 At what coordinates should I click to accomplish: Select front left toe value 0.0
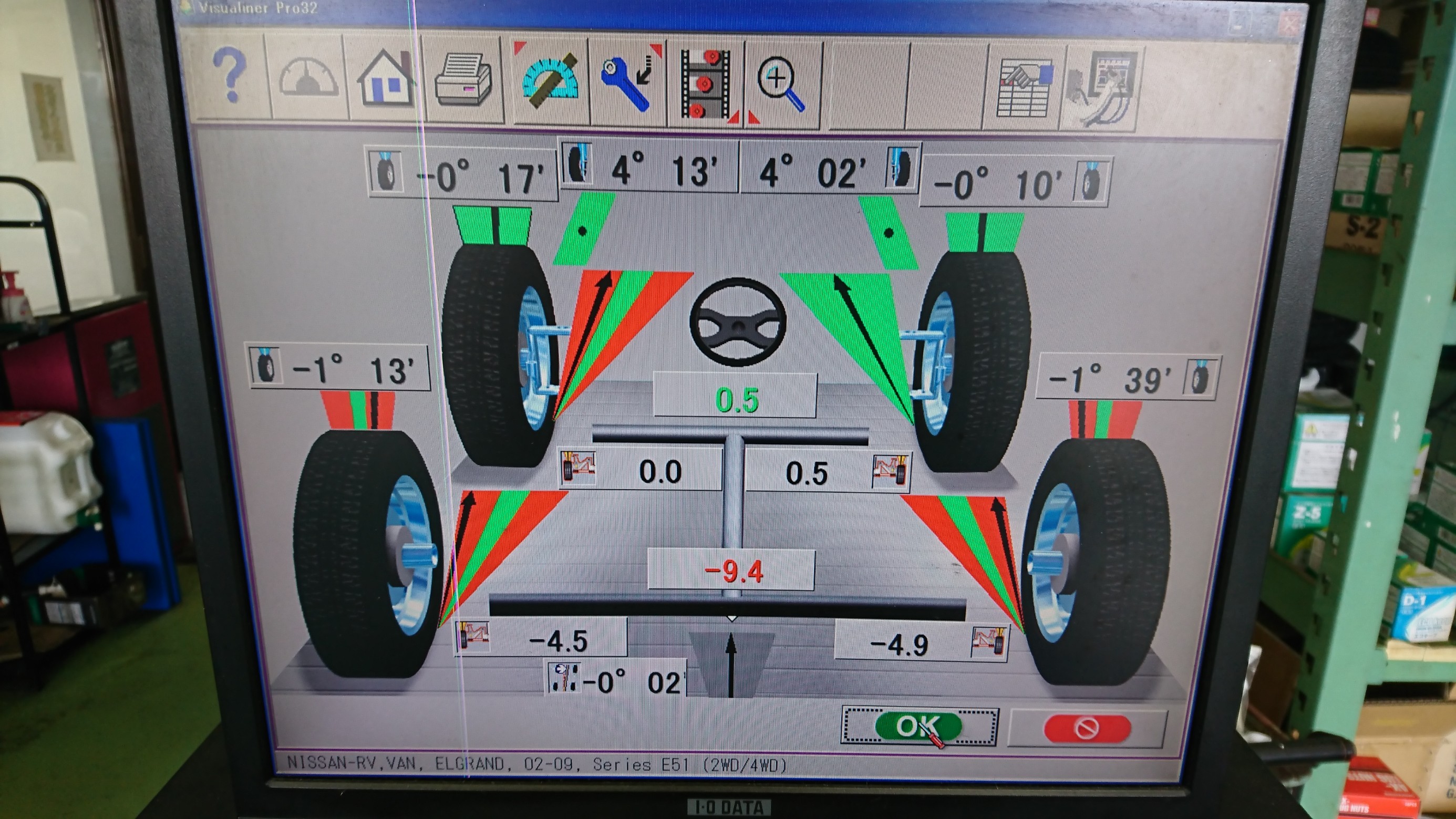[x=659, y=471]
